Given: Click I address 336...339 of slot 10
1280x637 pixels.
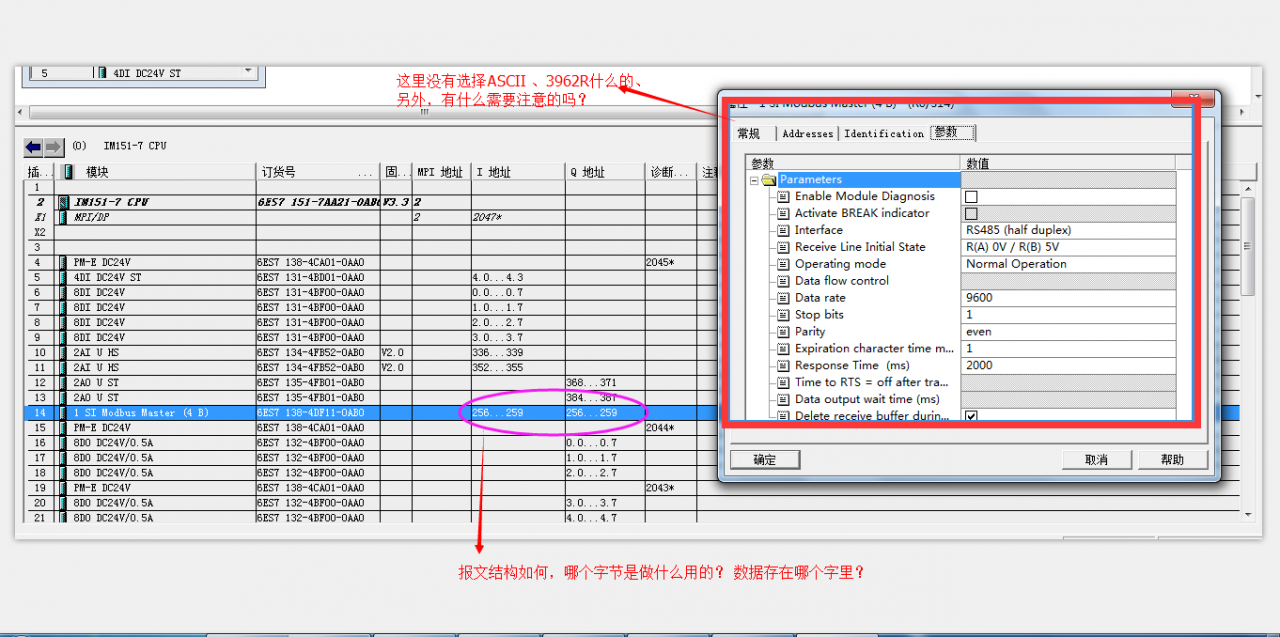Looking at the screenshot, I should (x=498, y=352).
